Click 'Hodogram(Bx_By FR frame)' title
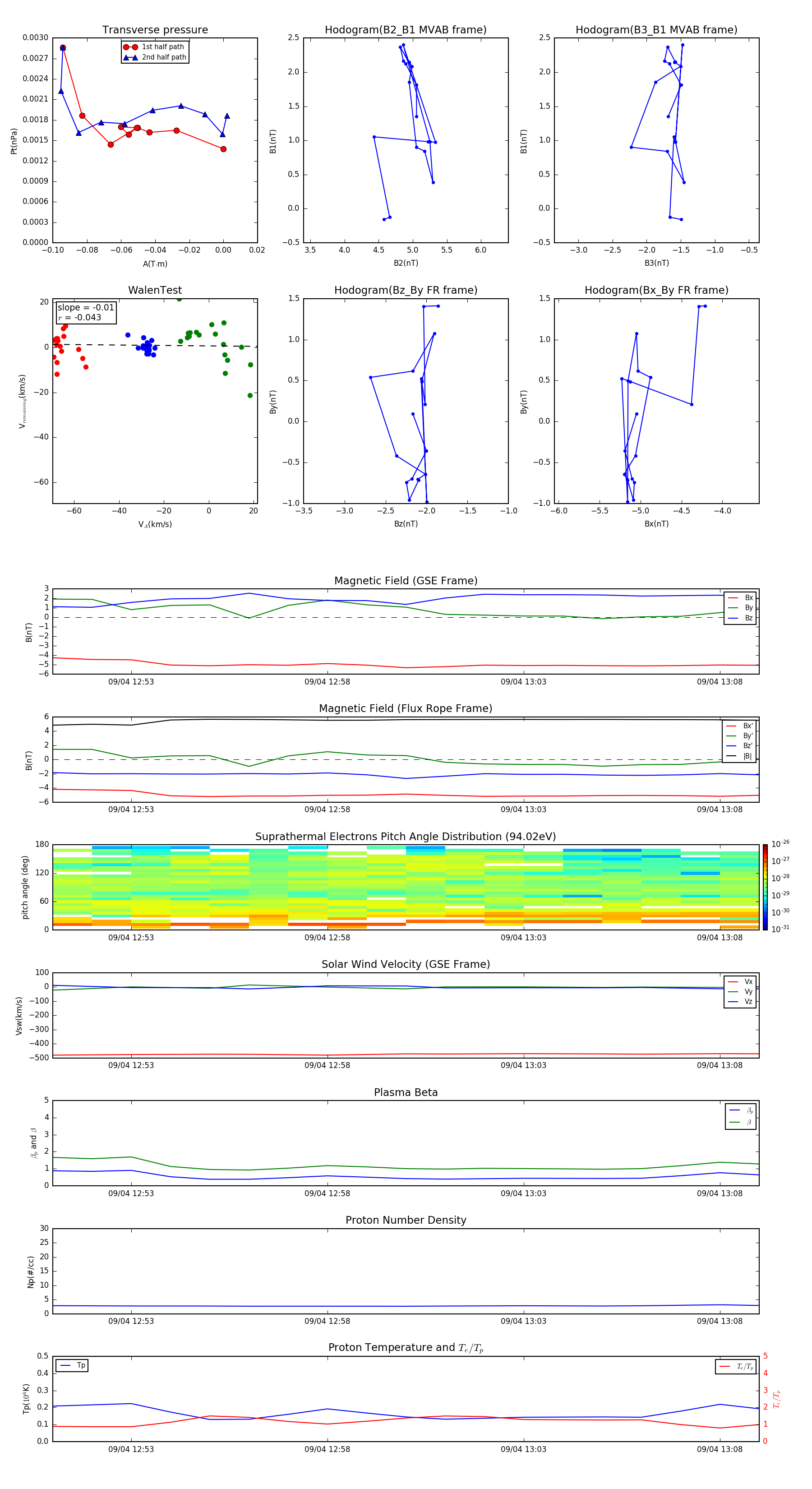812x1489 pixels. tap(656, 290)
